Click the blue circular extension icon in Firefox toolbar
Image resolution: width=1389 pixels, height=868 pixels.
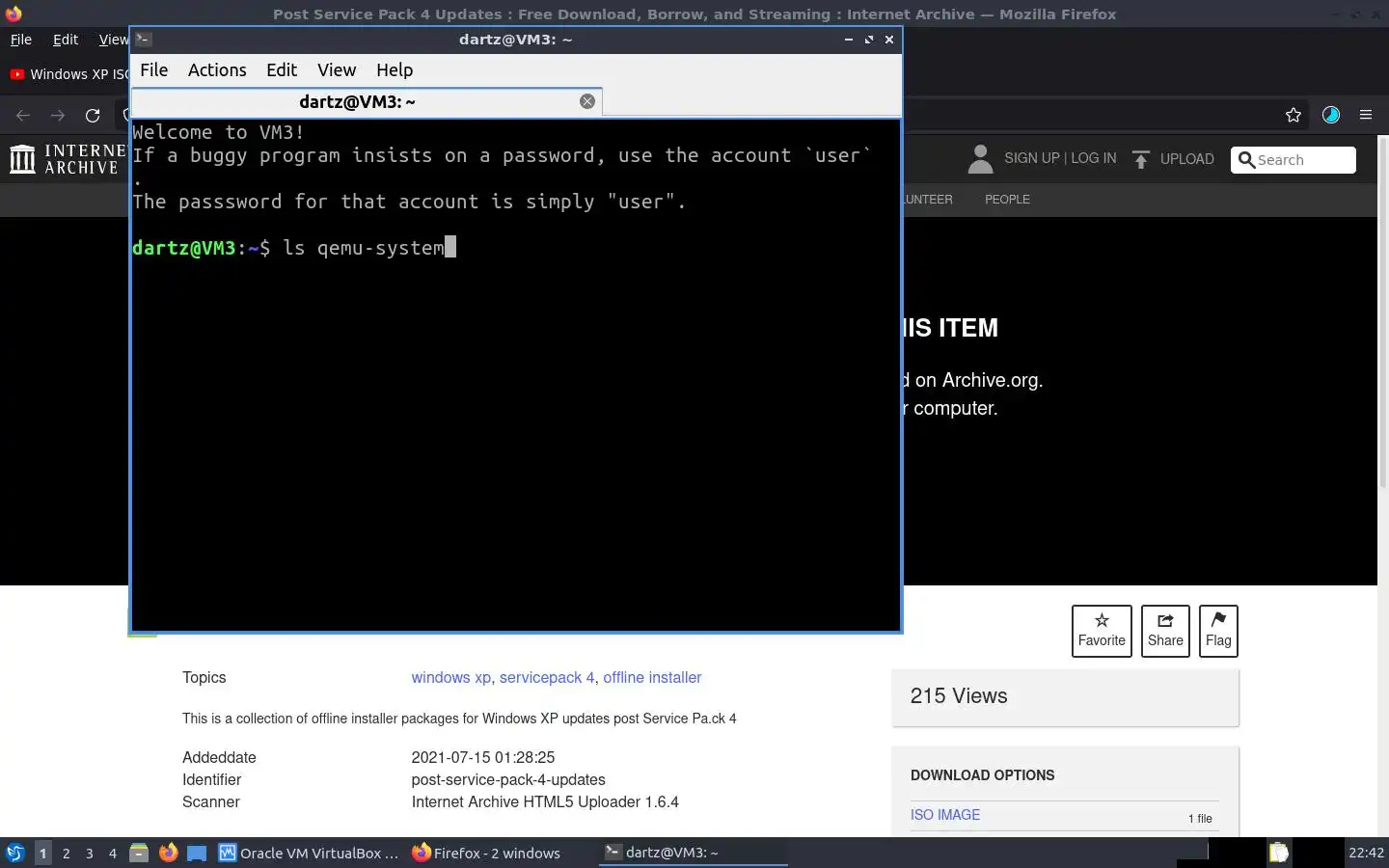click(x=1331, y=115)
